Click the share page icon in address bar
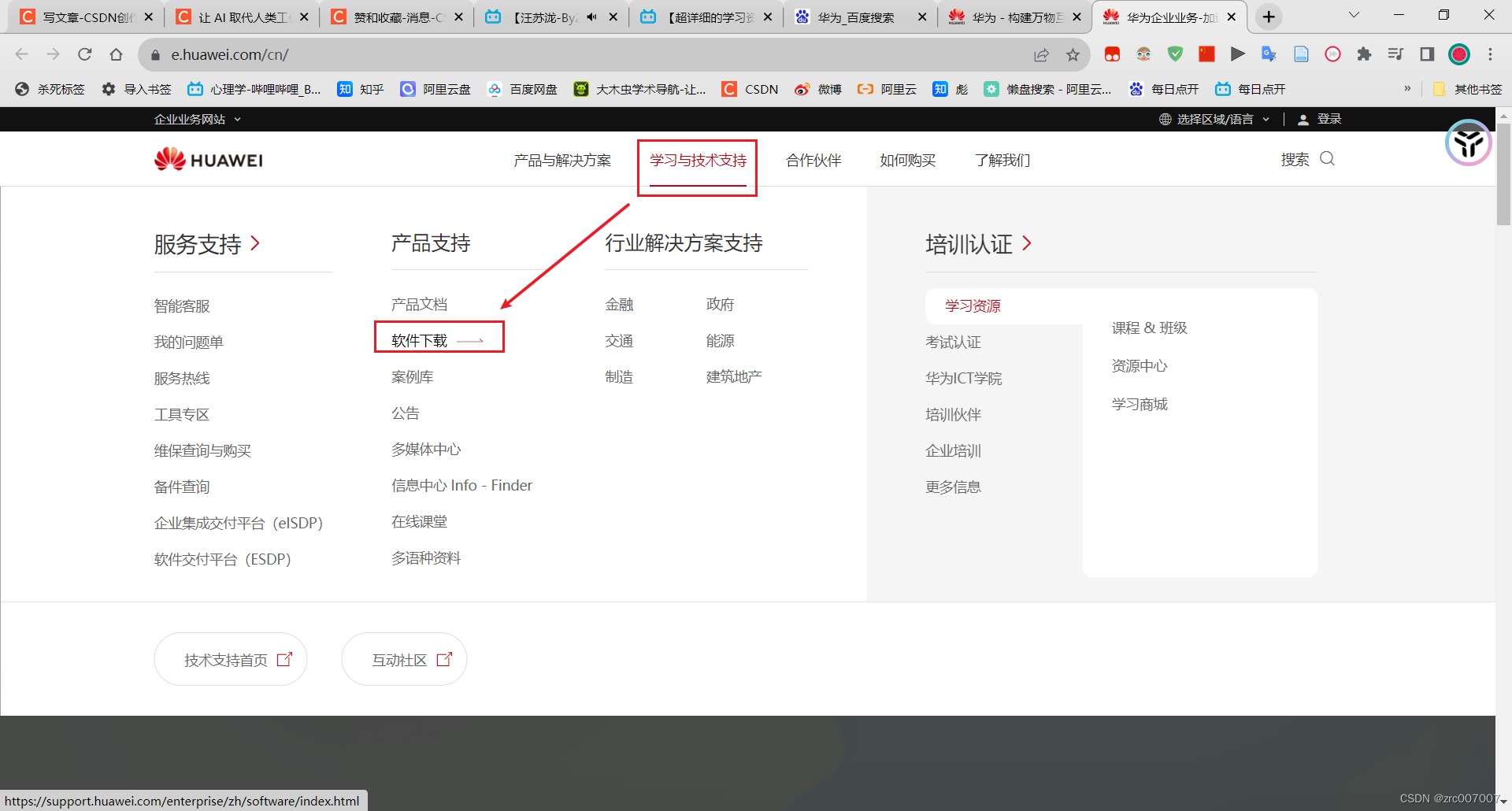The image size is (1512, 811). tap(1041, 54)
